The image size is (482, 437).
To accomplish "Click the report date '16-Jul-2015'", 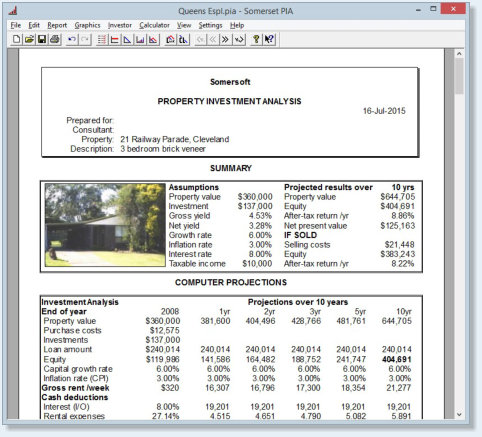I will (x=384, y=111).
